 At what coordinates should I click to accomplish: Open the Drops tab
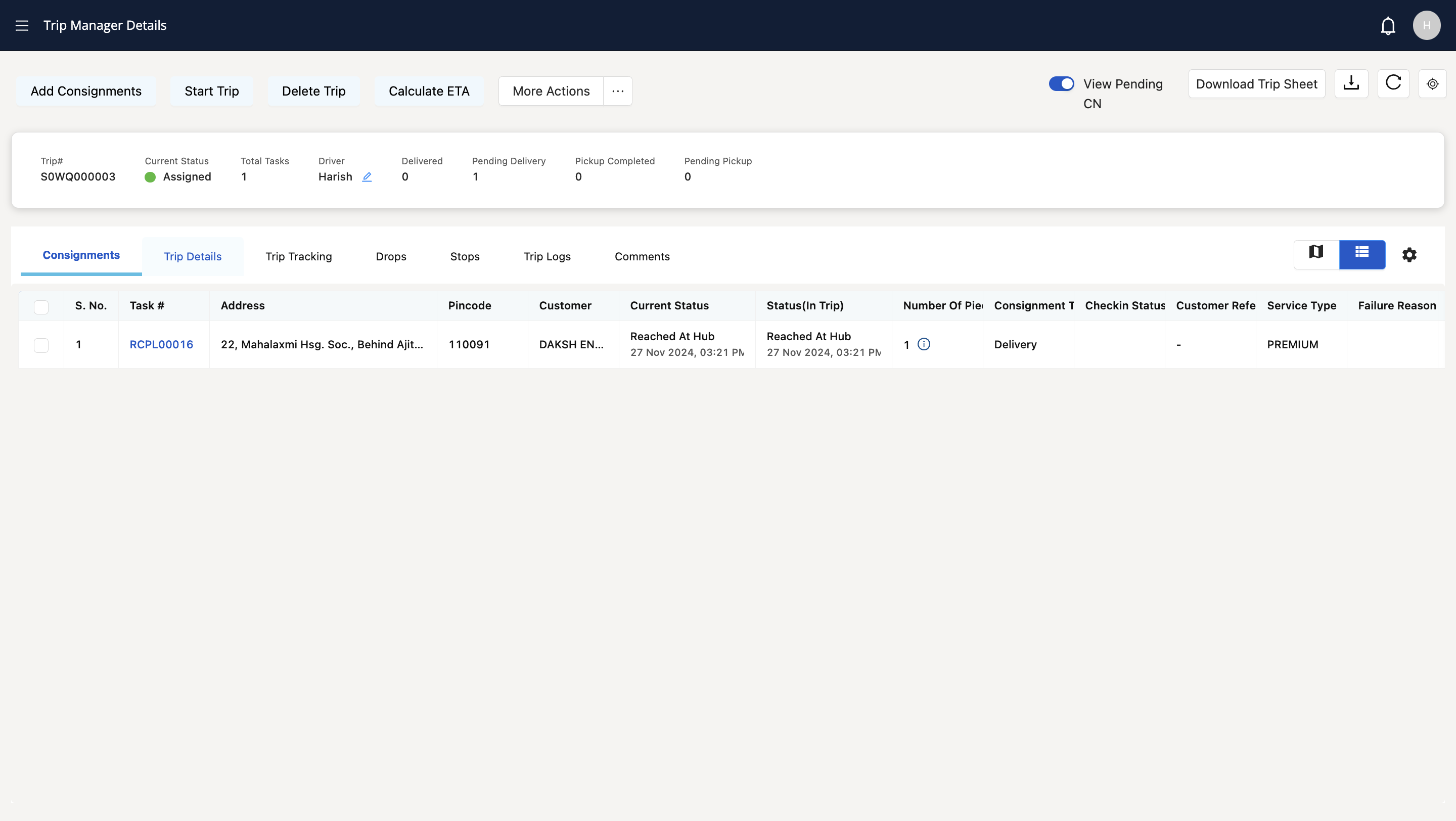(391, 256)
